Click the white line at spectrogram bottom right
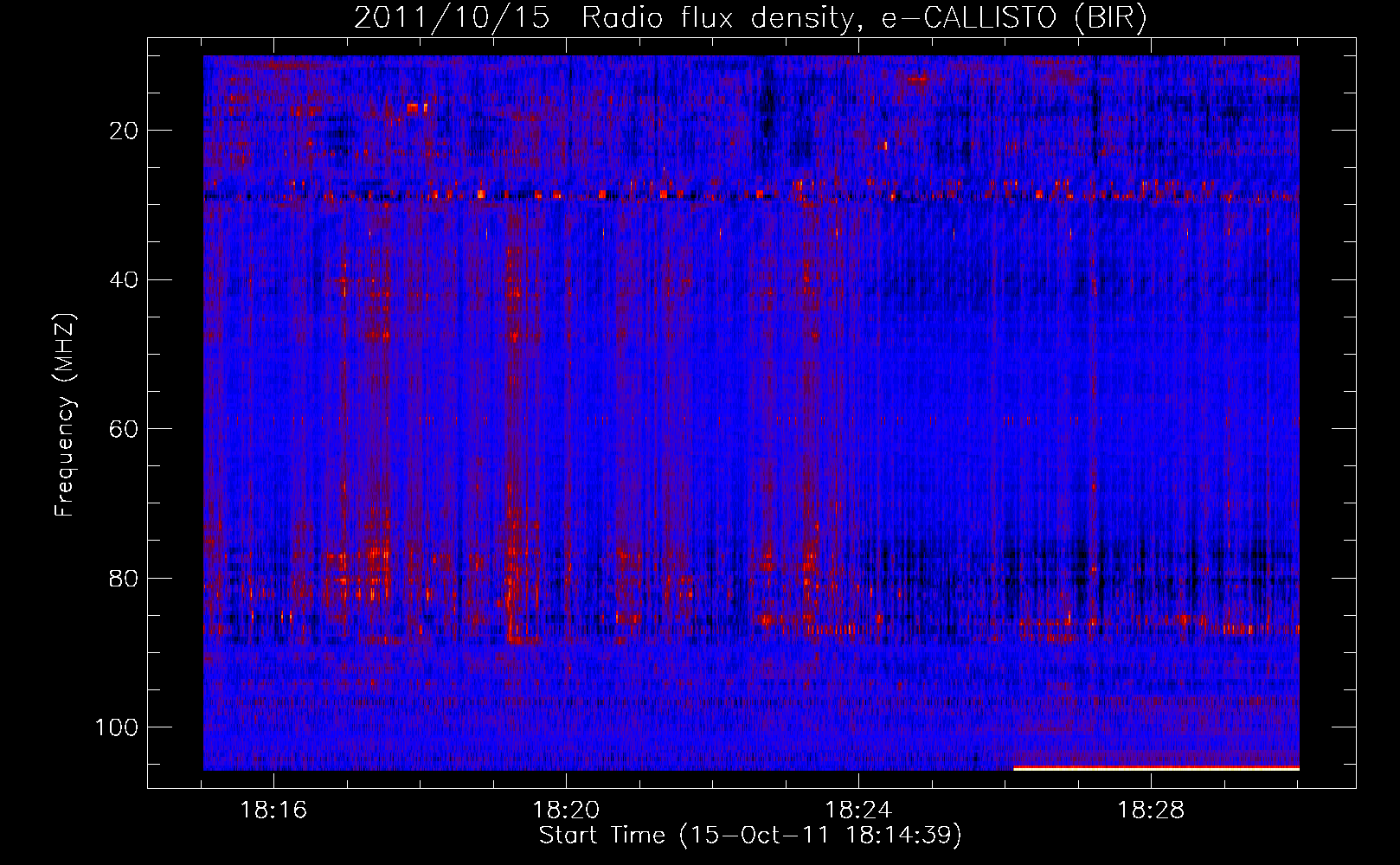The height and width of the screenshot is (865, 1400). (x=1156, y=768)
